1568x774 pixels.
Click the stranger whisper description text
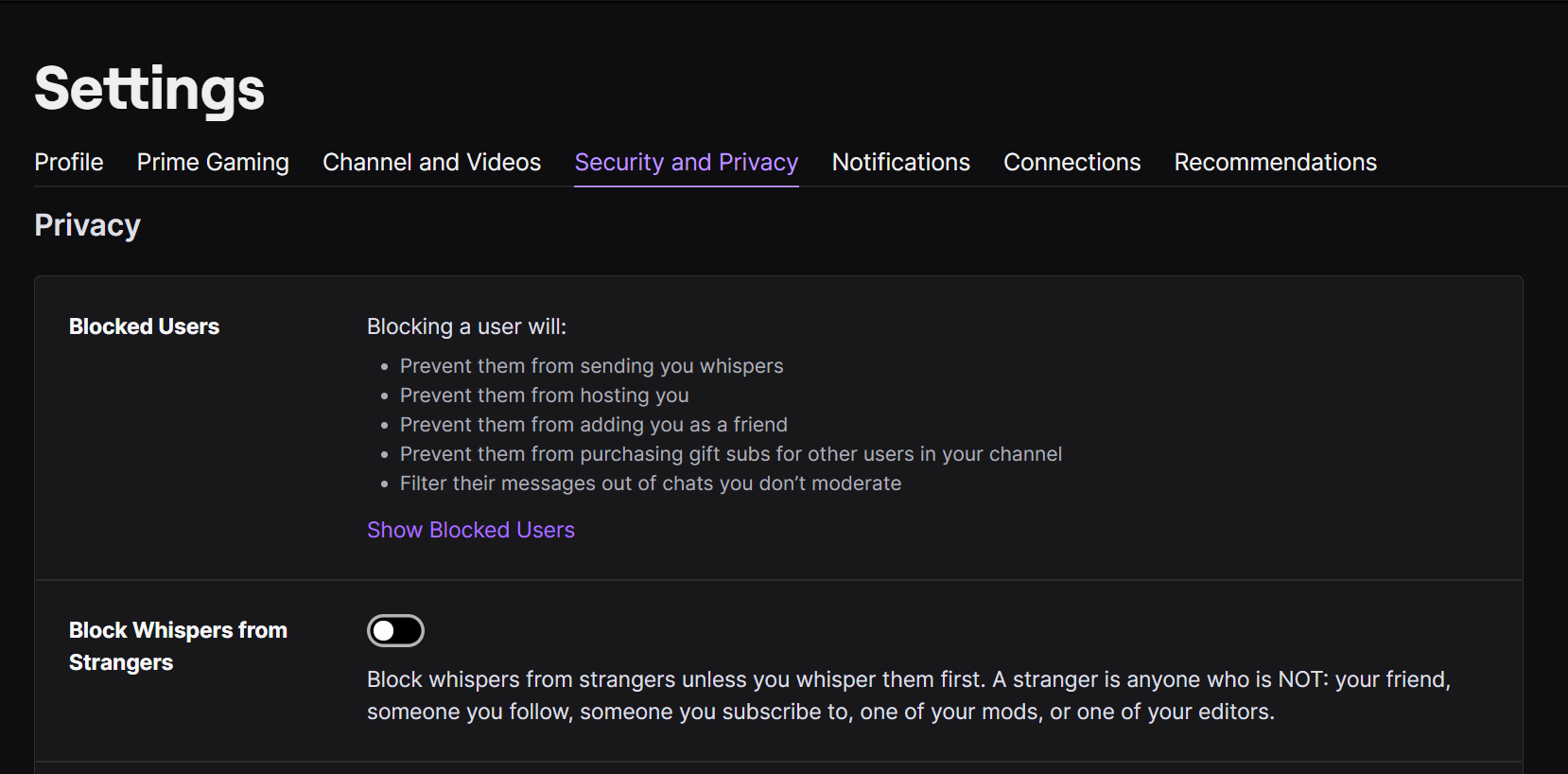click(907, 695)
